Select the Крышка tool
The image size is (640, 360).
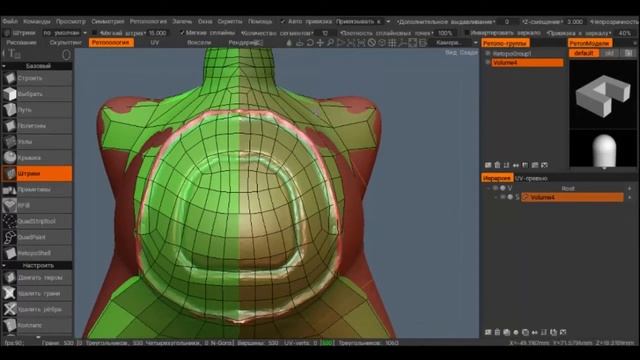[37, 158]
